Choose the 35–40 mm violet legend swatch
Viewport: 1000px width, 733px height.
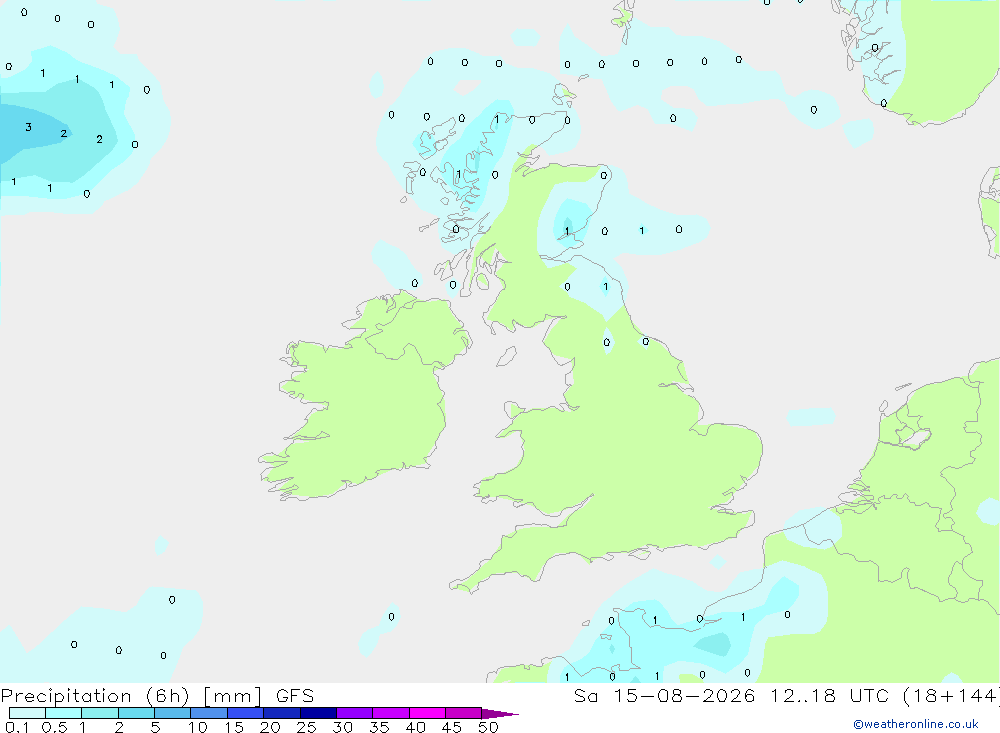point(391,713)
